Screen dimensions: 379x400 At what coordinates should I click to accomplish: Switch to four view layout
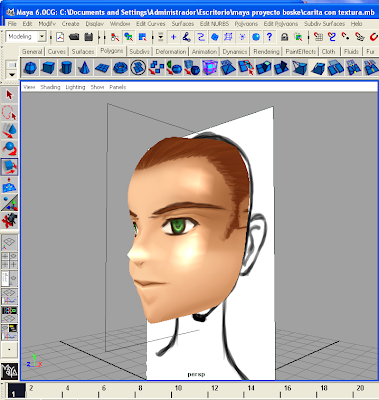point(9,261)
